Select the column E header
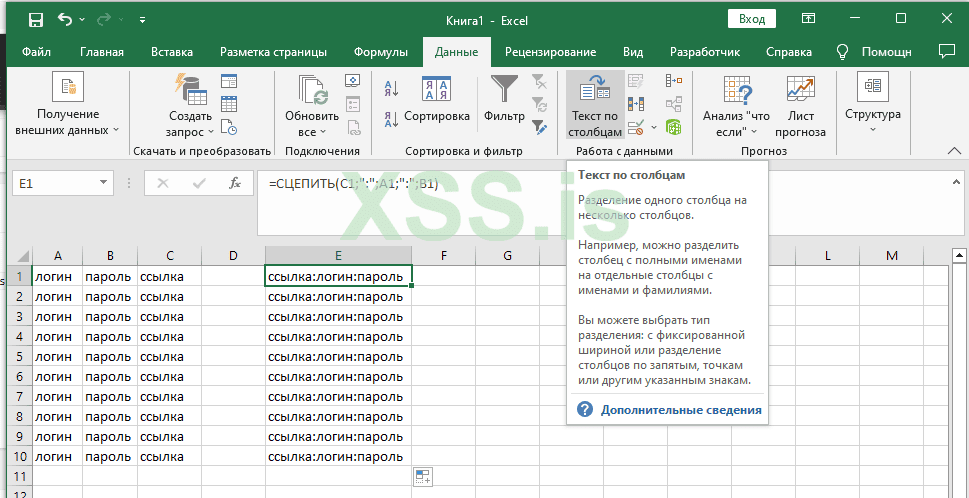The width and height of the screenshot is (969, 498). coord(338,256)
